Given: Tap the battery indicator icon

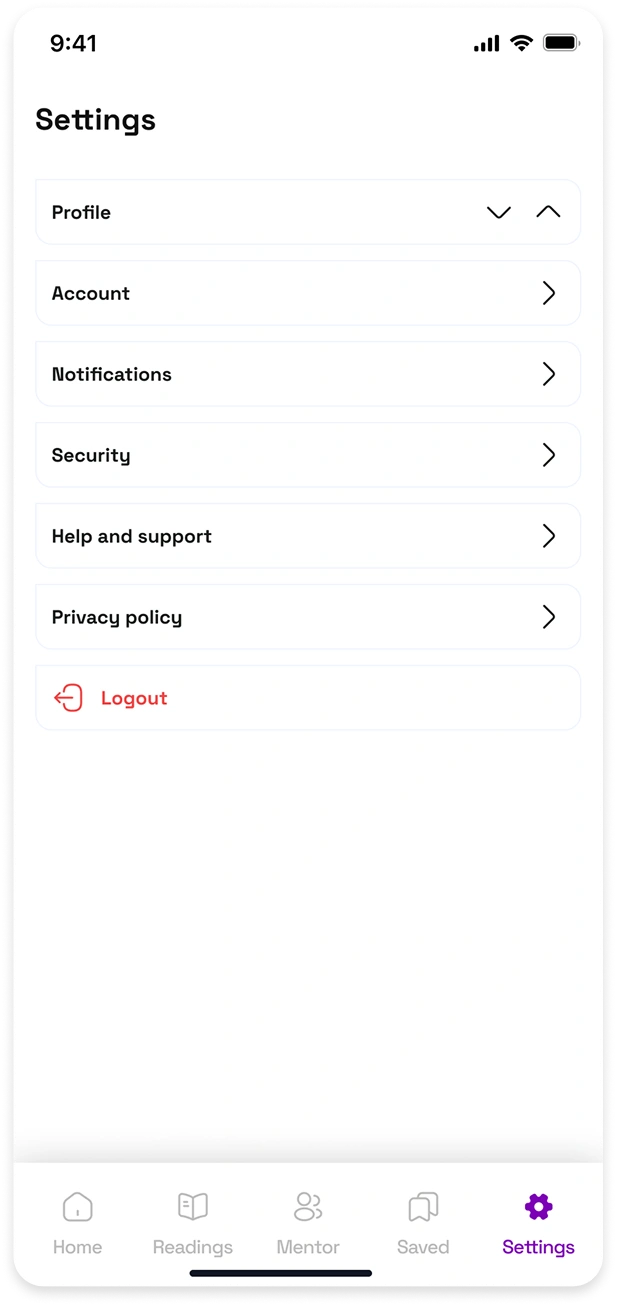Looking at the screenshot, I should [561, 43].
